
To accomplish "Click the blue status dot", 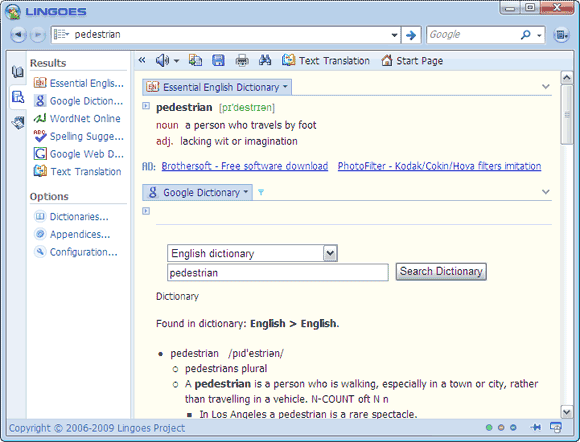I will pyautogui.click(x=513, y=428).
